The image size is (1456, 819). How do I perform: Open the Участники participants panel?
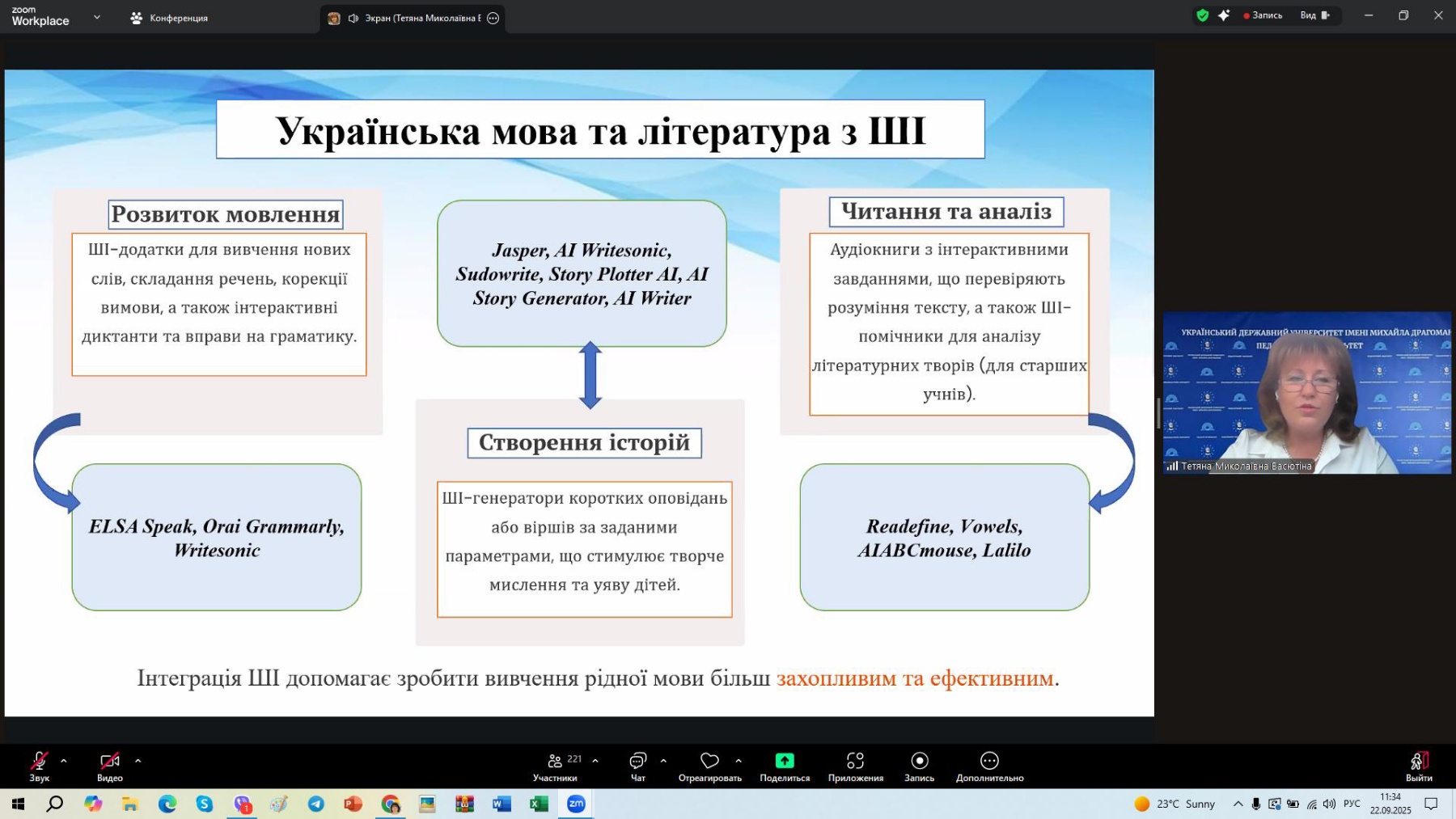(x=556, y=766)
